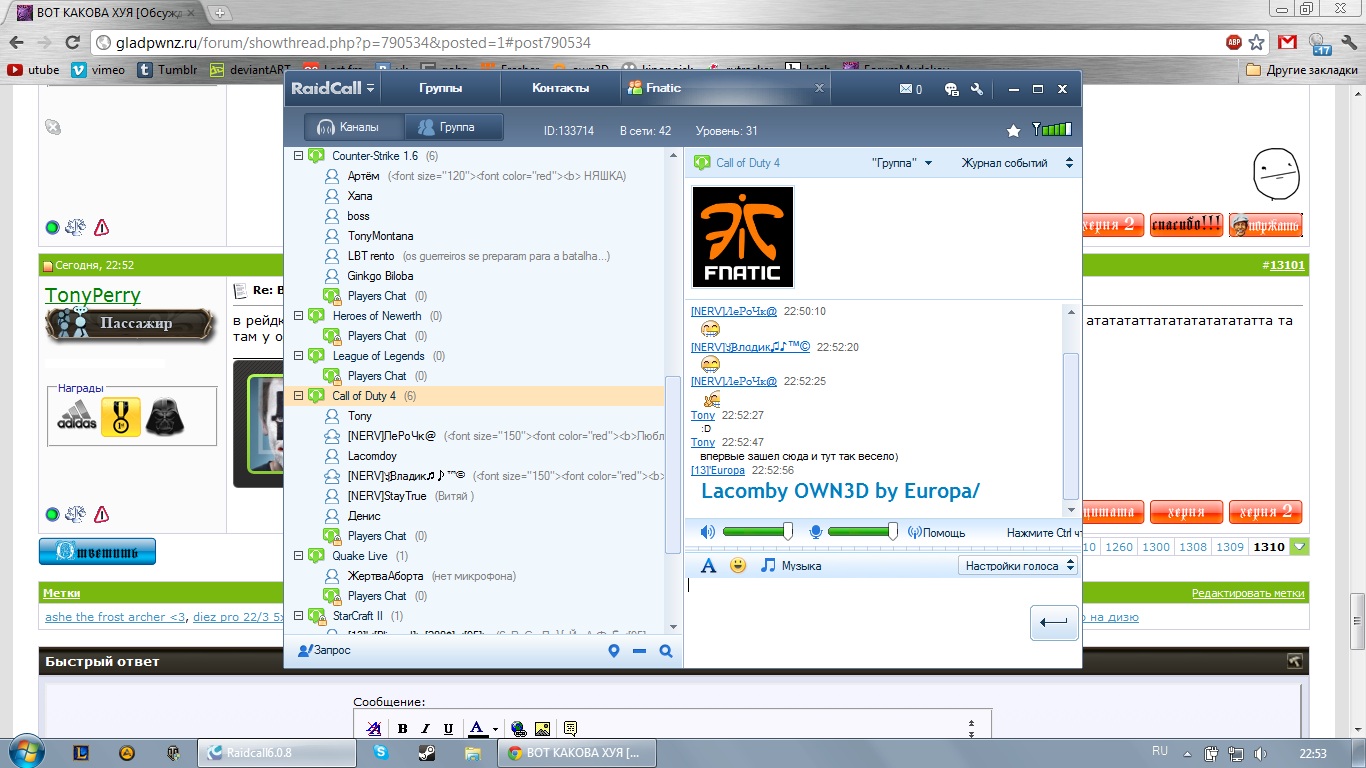
Task: Open the Настройки голоса dropdown
Action: coord(1018,566)
